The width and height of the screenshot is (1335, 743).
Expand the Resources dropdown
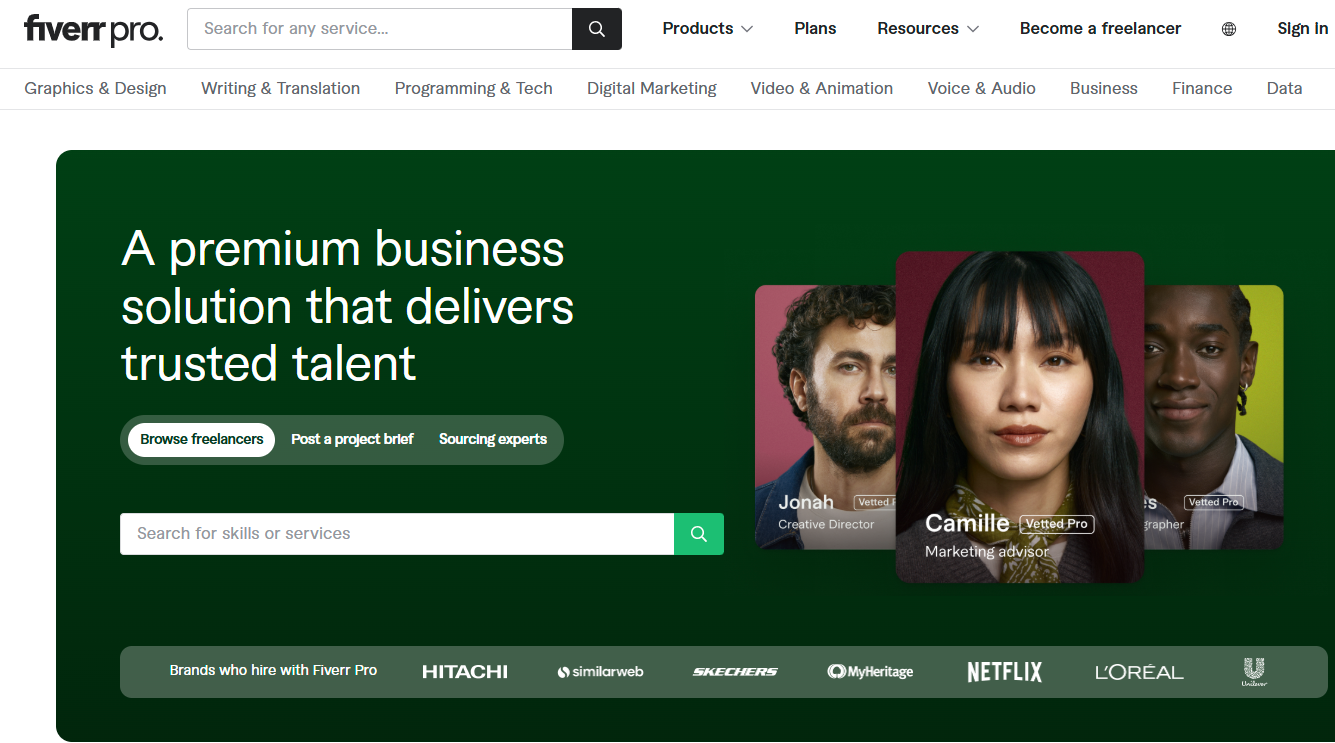(x=927, y=28)
